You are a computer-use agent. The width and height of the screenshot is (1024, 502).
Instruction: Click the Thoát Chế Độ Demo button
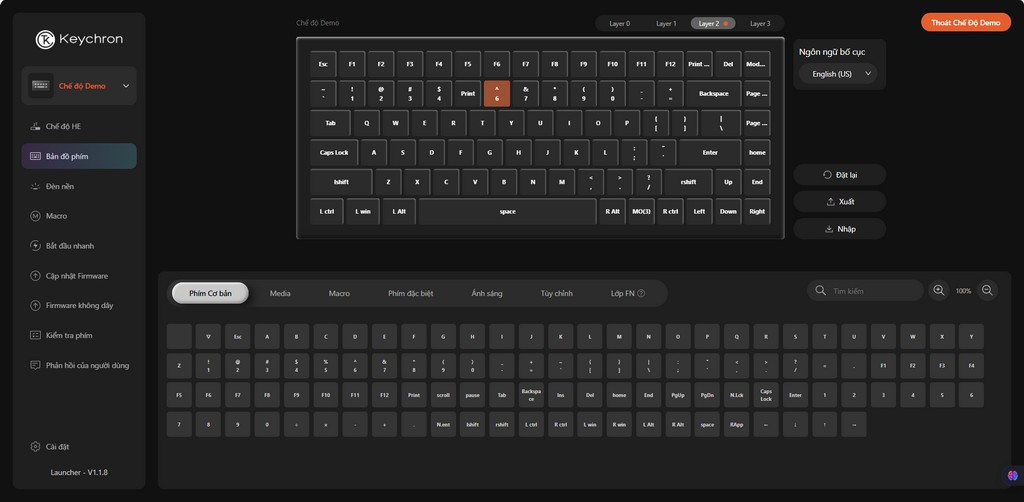click(965, 22)
